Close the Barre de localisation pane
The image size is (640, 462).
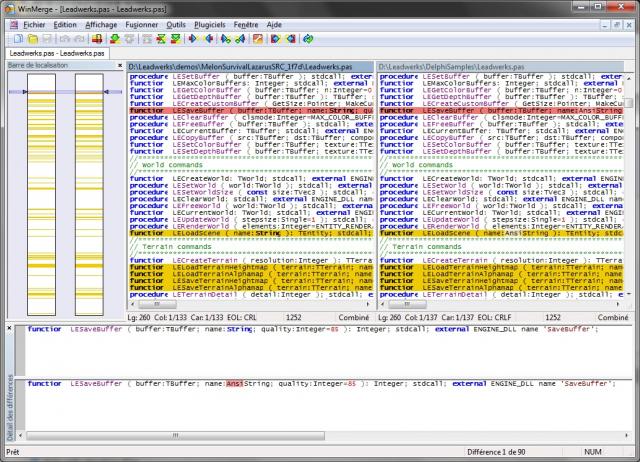click(x=121, y=65)
